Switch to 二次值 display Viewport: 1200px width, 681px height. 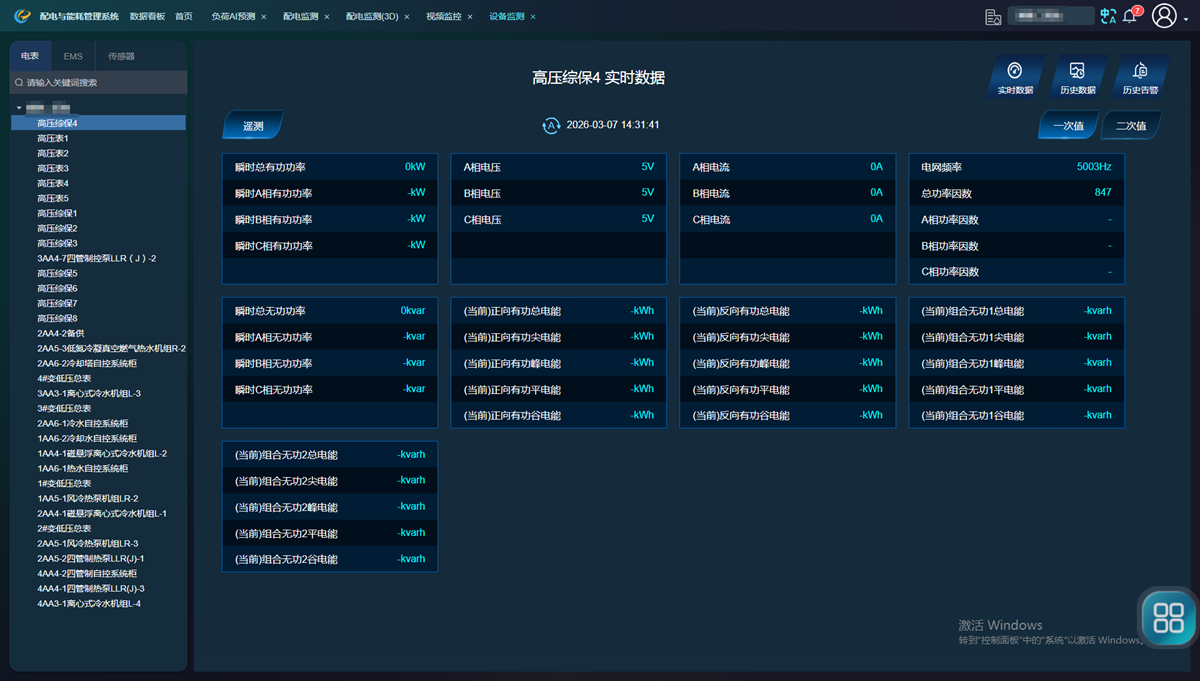pos(1130,126)
